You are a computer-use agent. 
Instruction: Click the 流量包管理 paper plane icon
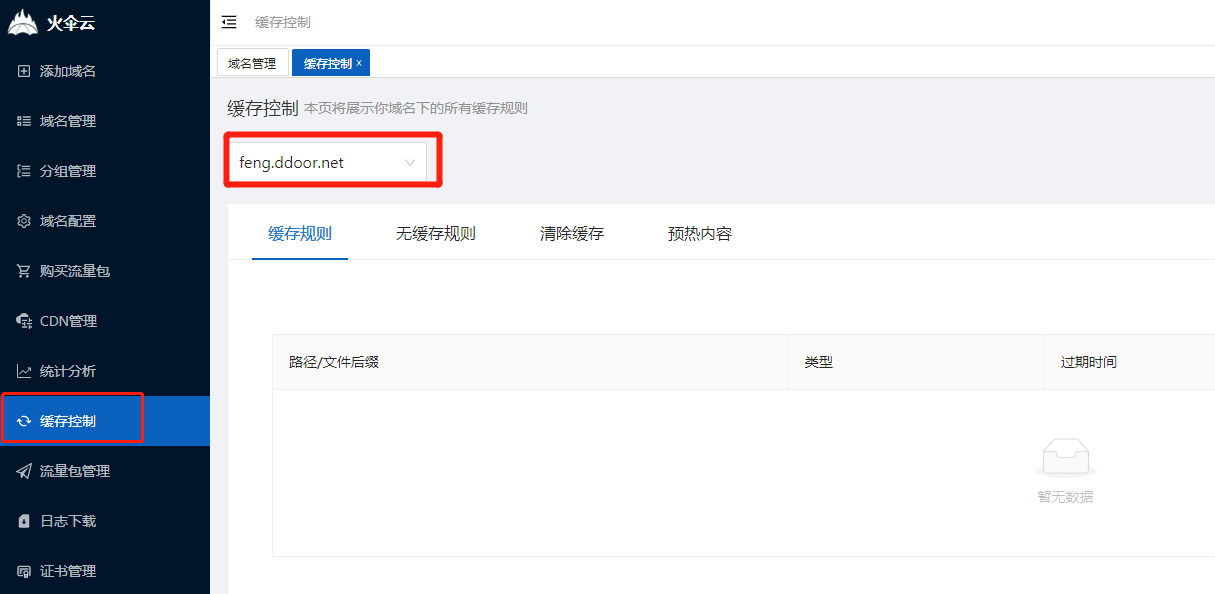pos(24,471)
